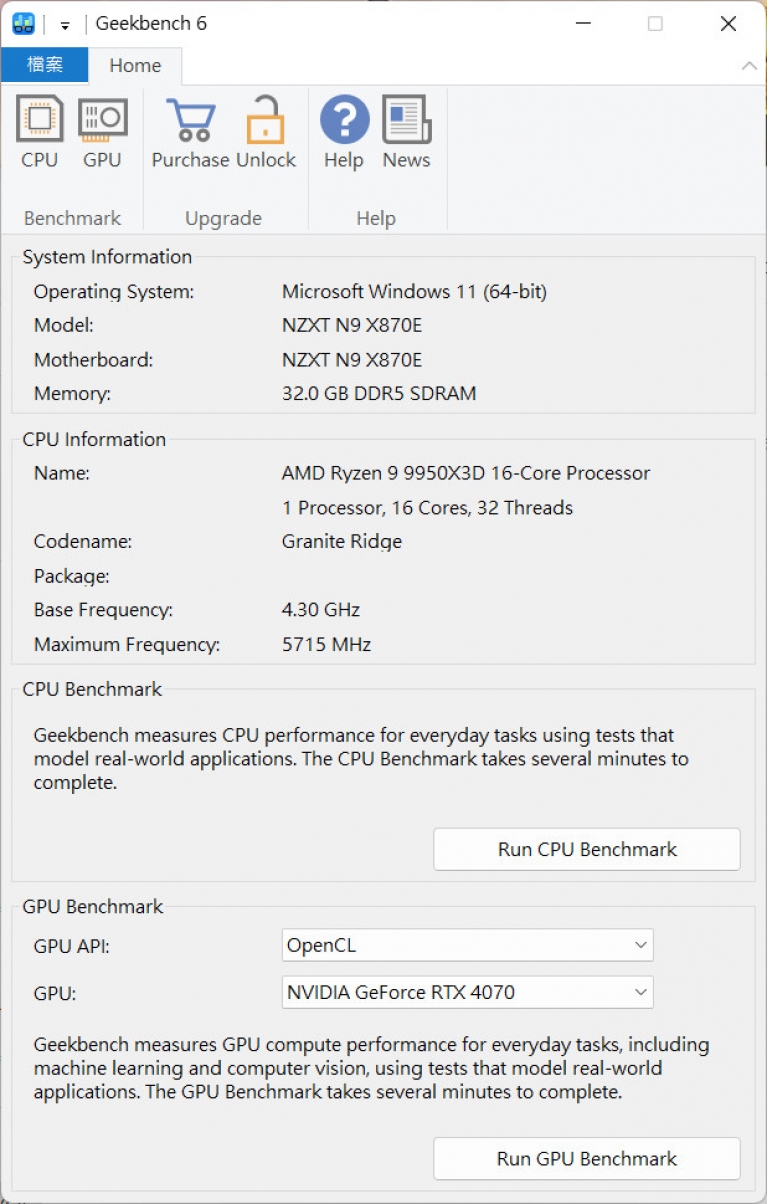This screenshot has width=767, height=1204.
Task: Click Run CPU Benchmark button
Action: [587, 849]
